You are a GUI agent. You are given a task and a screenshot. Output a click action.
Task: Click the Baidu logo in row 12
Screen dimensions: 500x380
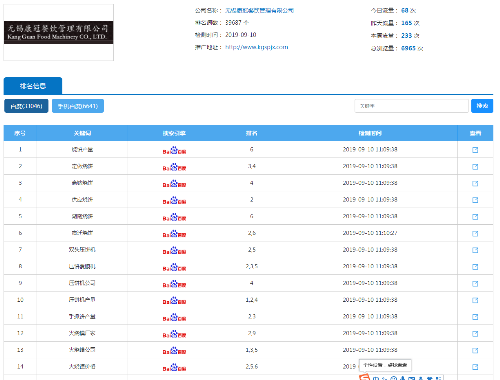click(x=174, y=334)
